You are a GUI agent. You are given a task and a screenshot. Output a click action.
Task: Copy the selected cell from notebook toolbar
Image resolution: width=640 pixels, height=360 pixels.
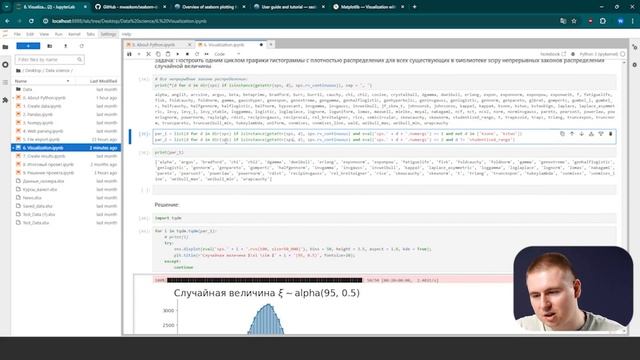(158, 54)
